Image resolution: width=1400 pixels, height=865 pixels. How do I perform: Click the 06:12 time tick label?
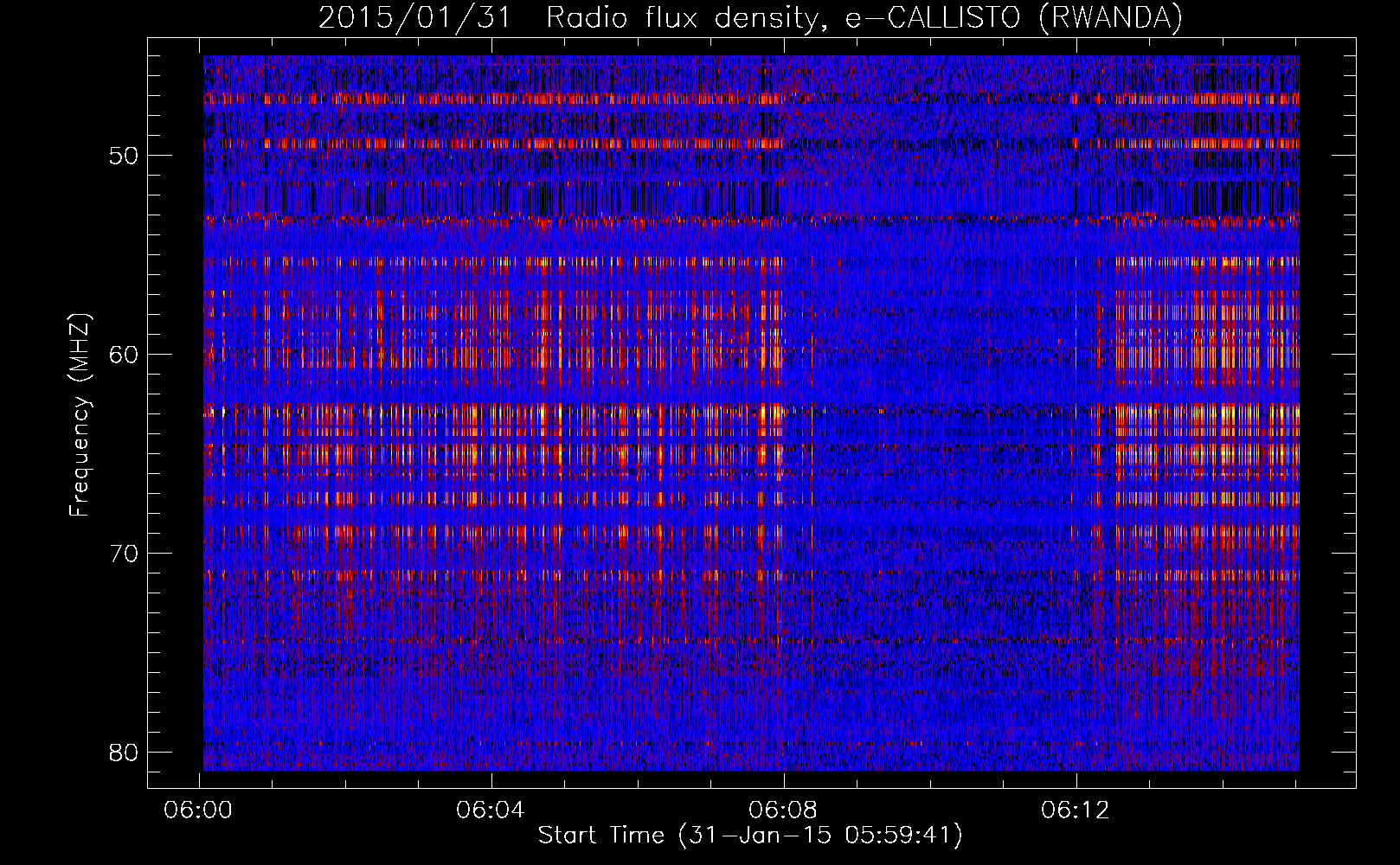(x=1076, y=811)
